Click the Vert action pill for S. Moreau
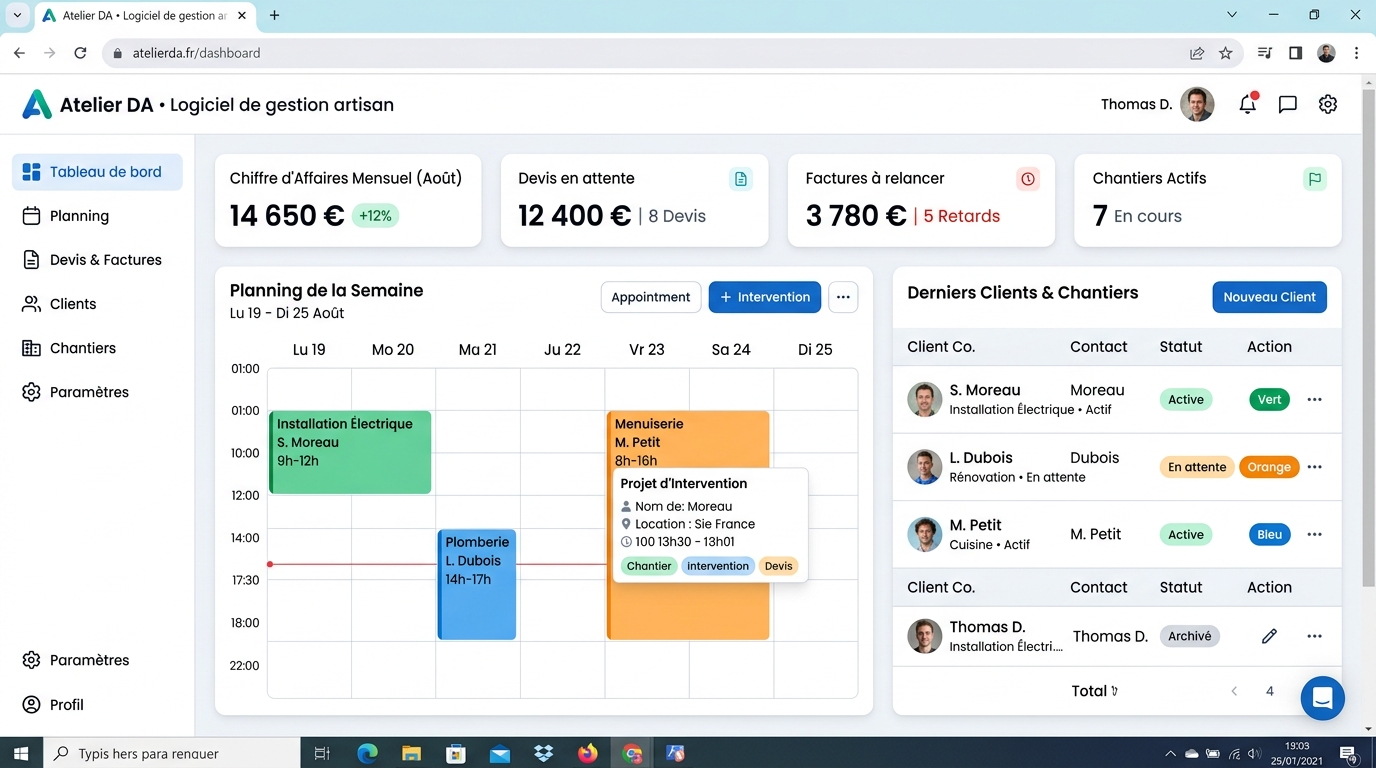The height and width of the screenshot is (768, 1376). click(x=1269, y=399)
